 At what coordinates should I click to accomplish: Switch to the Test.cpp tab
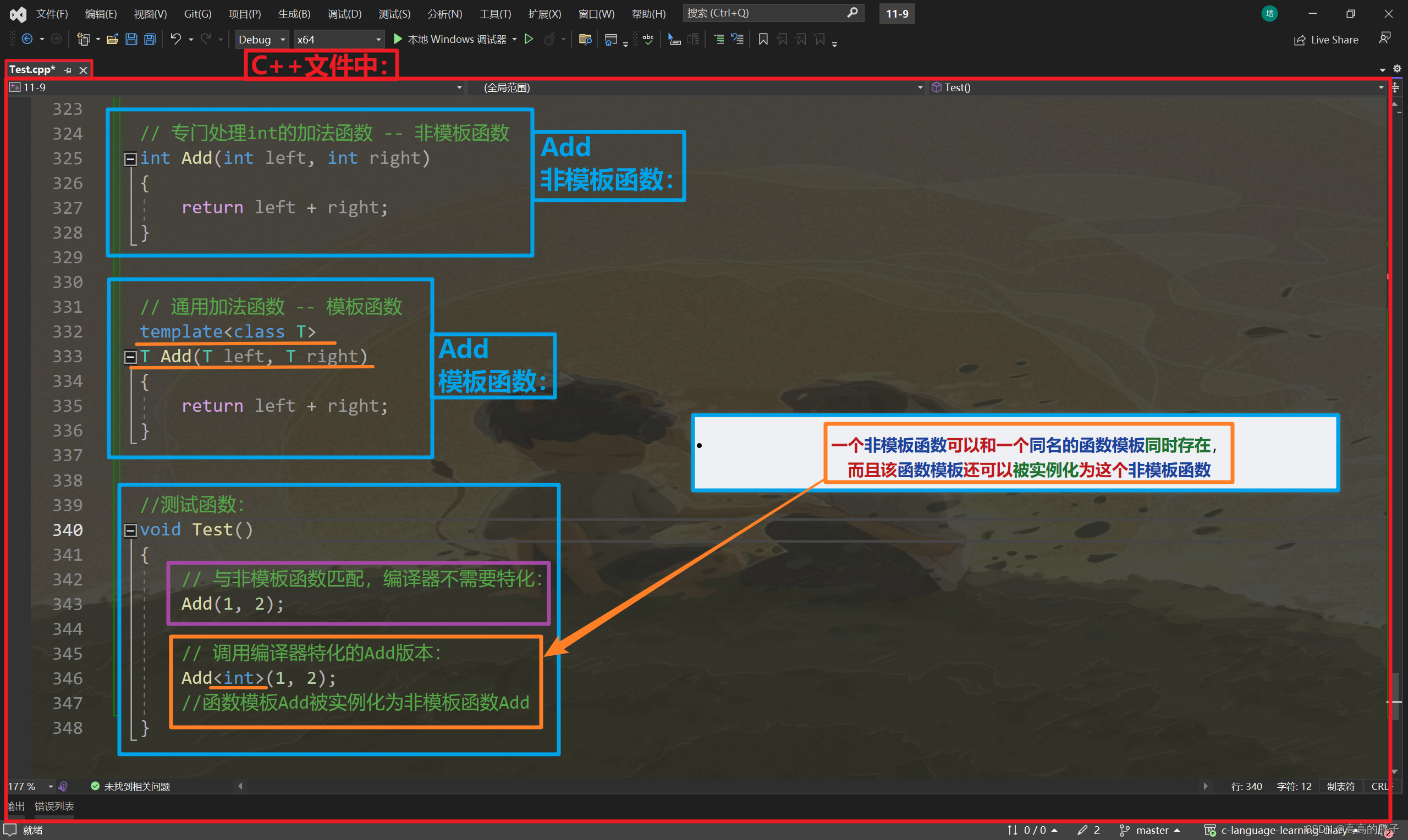32,70
